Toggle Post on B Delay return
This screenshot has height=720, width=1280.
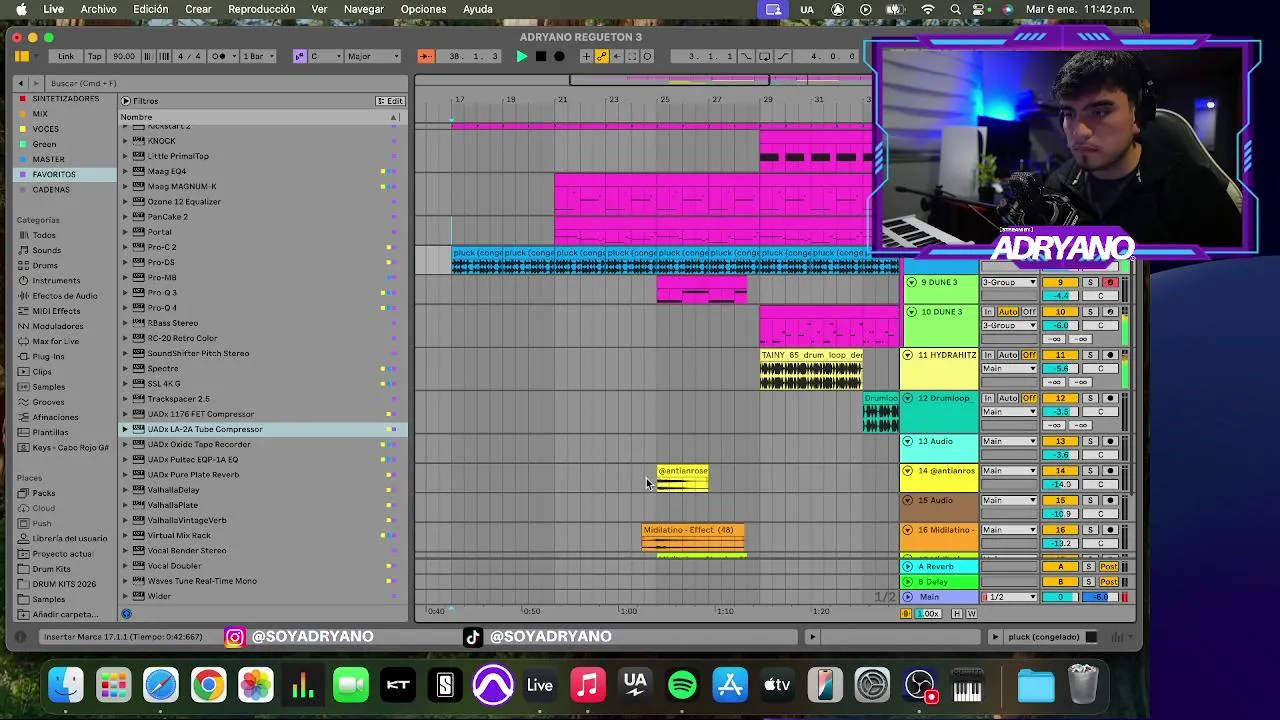click(x=1109, y=582)
